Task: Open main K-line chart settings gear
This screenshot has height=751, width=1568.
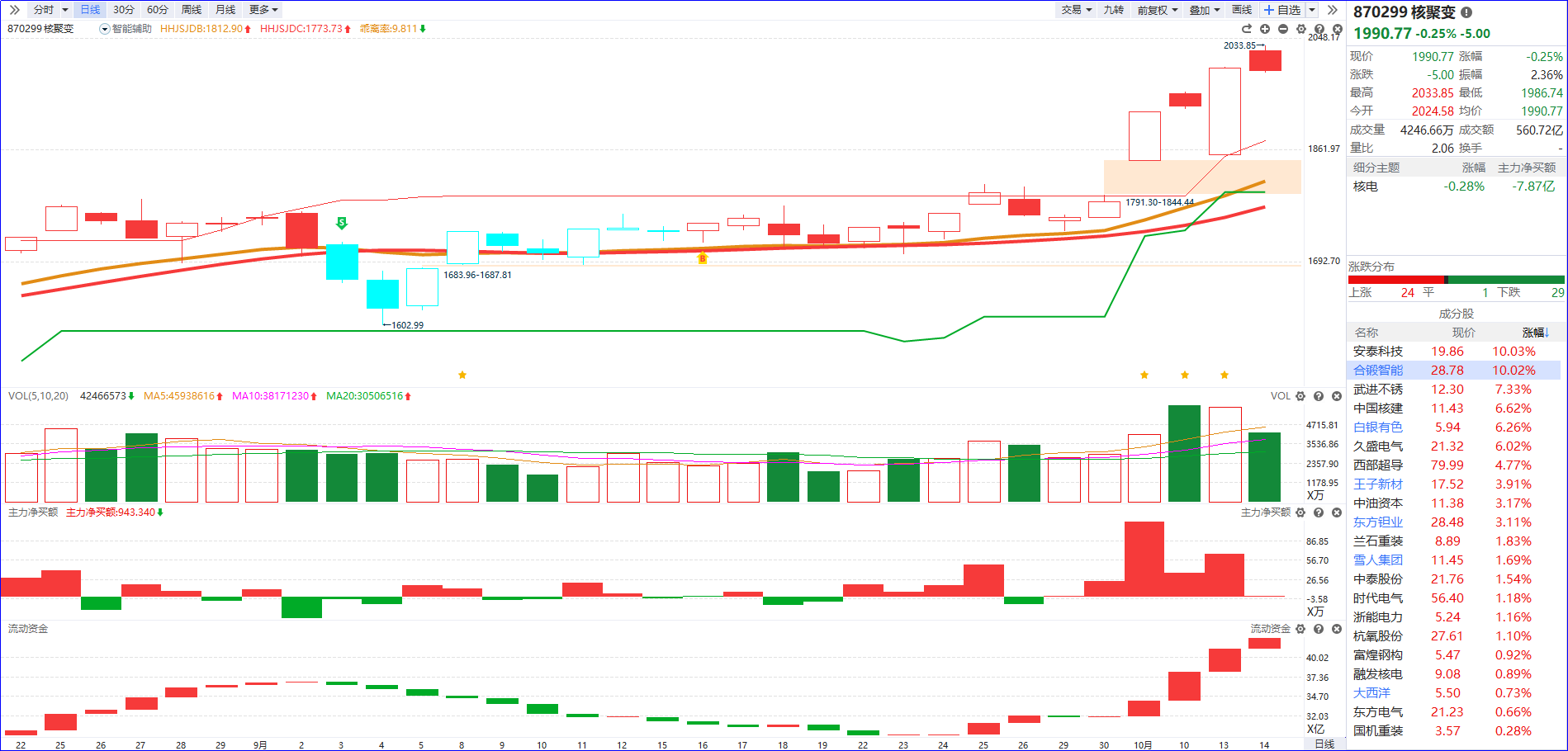Action: pos(1301,29)
